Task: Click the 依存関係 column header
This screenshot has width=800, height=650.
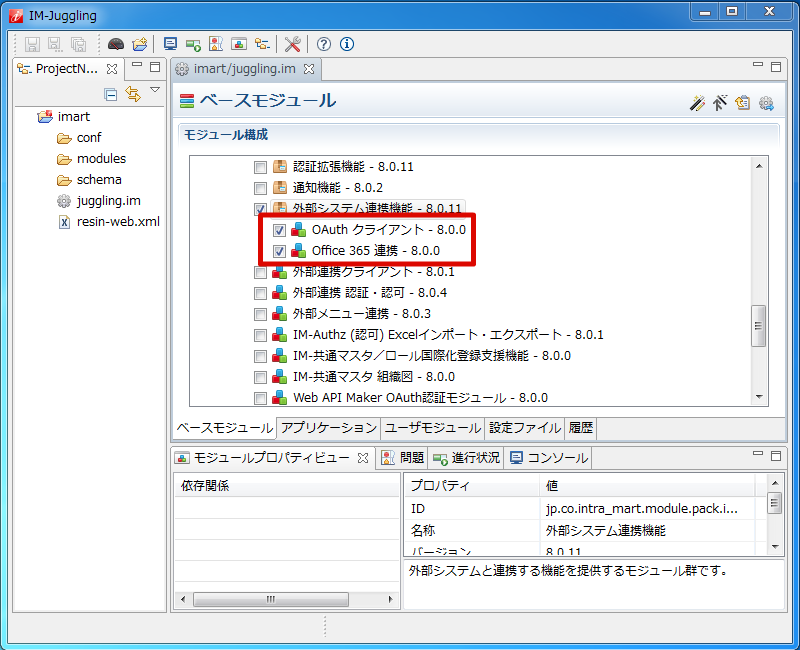Action: pos(287,486)
